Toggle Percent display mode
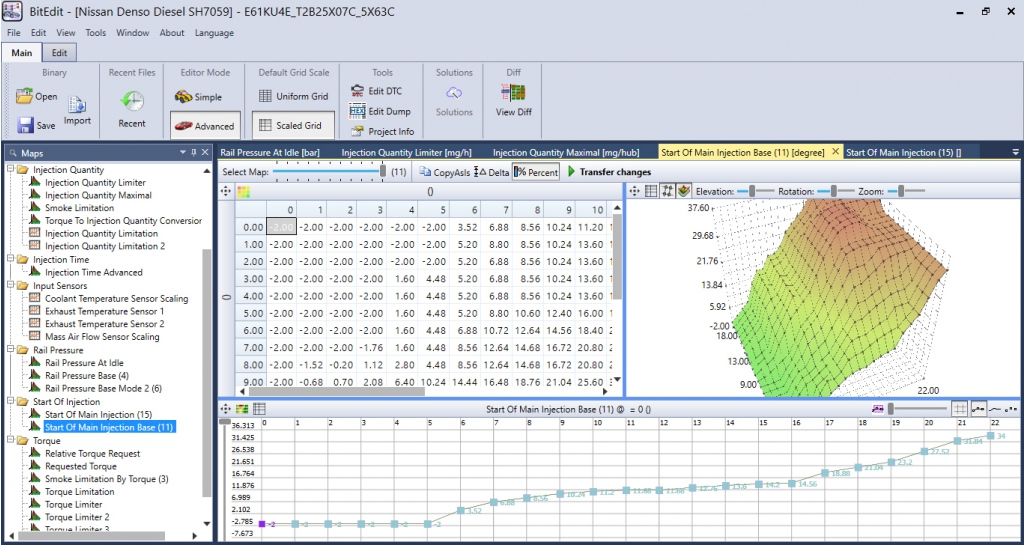This screenshot has height=545, width=1024. pos(536,172)
